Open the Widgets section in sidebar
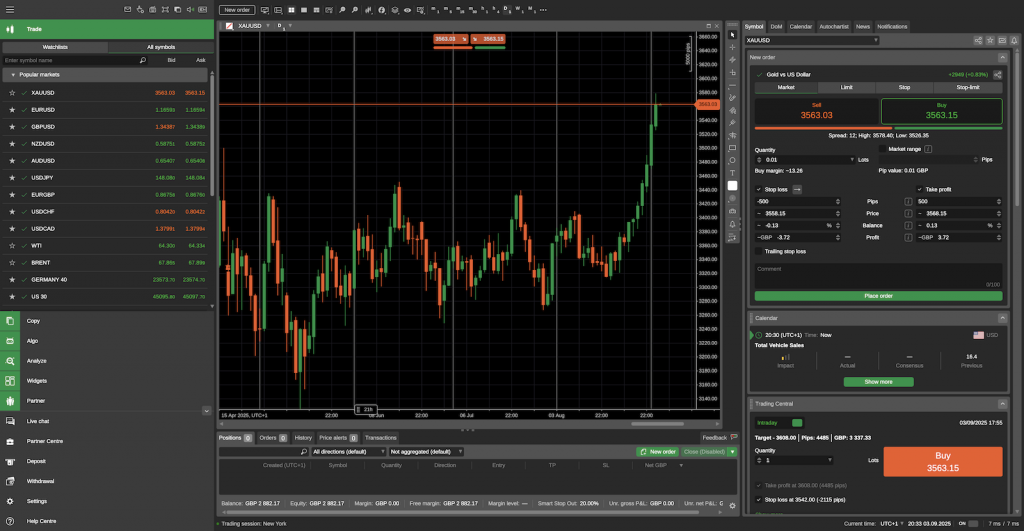This screenshot has width=1024, height=531. [x=107, y=381]
